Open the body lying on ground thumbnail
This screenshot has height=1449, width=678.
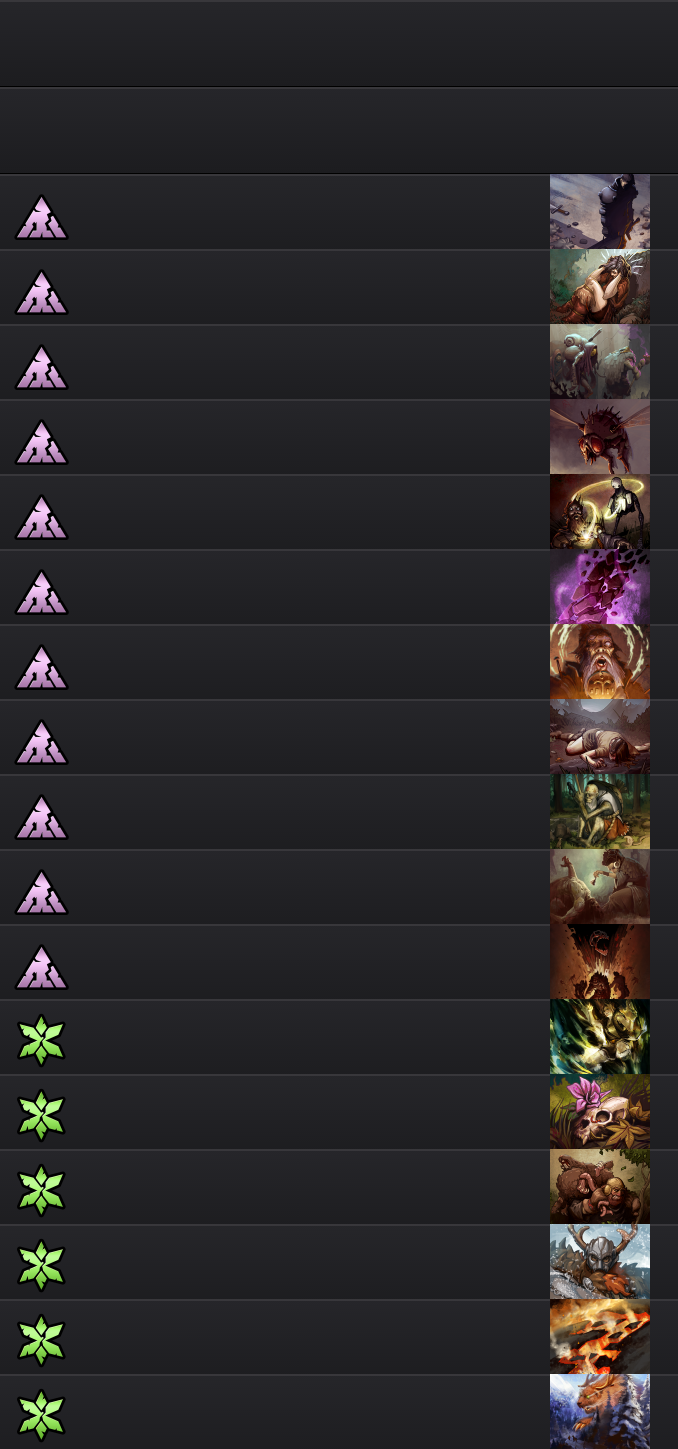(600, 737)
